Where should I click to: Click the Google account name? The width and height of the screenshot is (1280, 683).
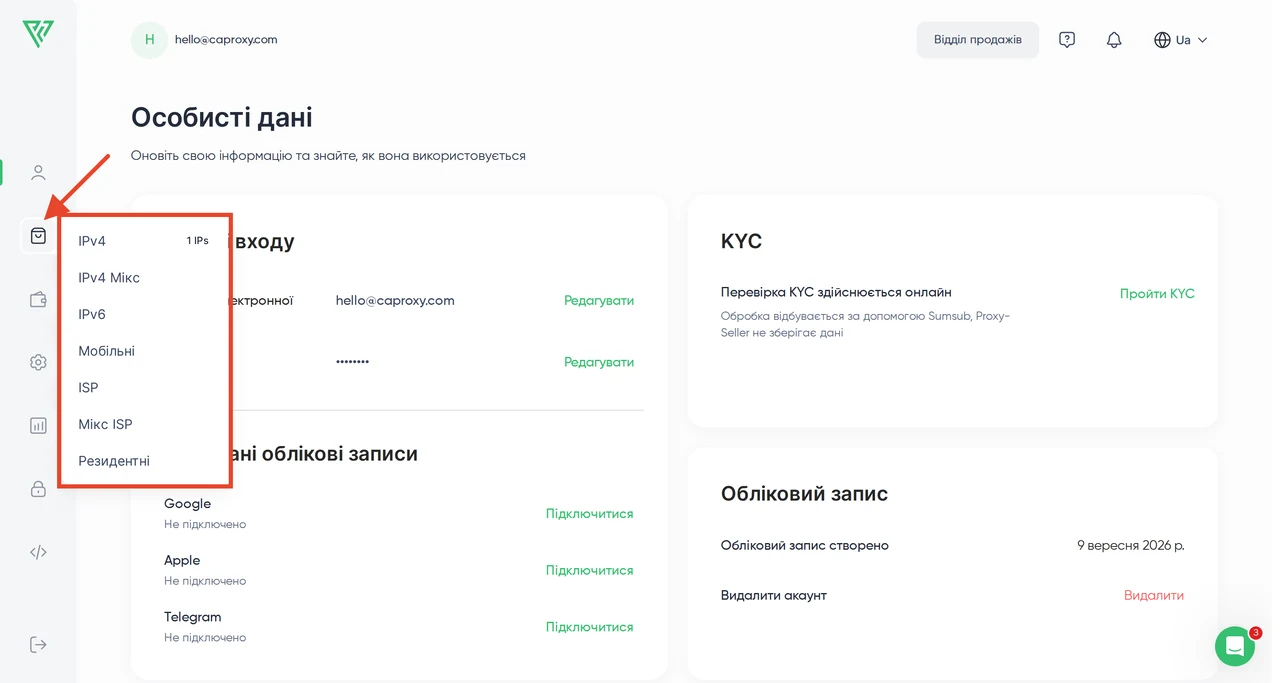pos(187,504)
